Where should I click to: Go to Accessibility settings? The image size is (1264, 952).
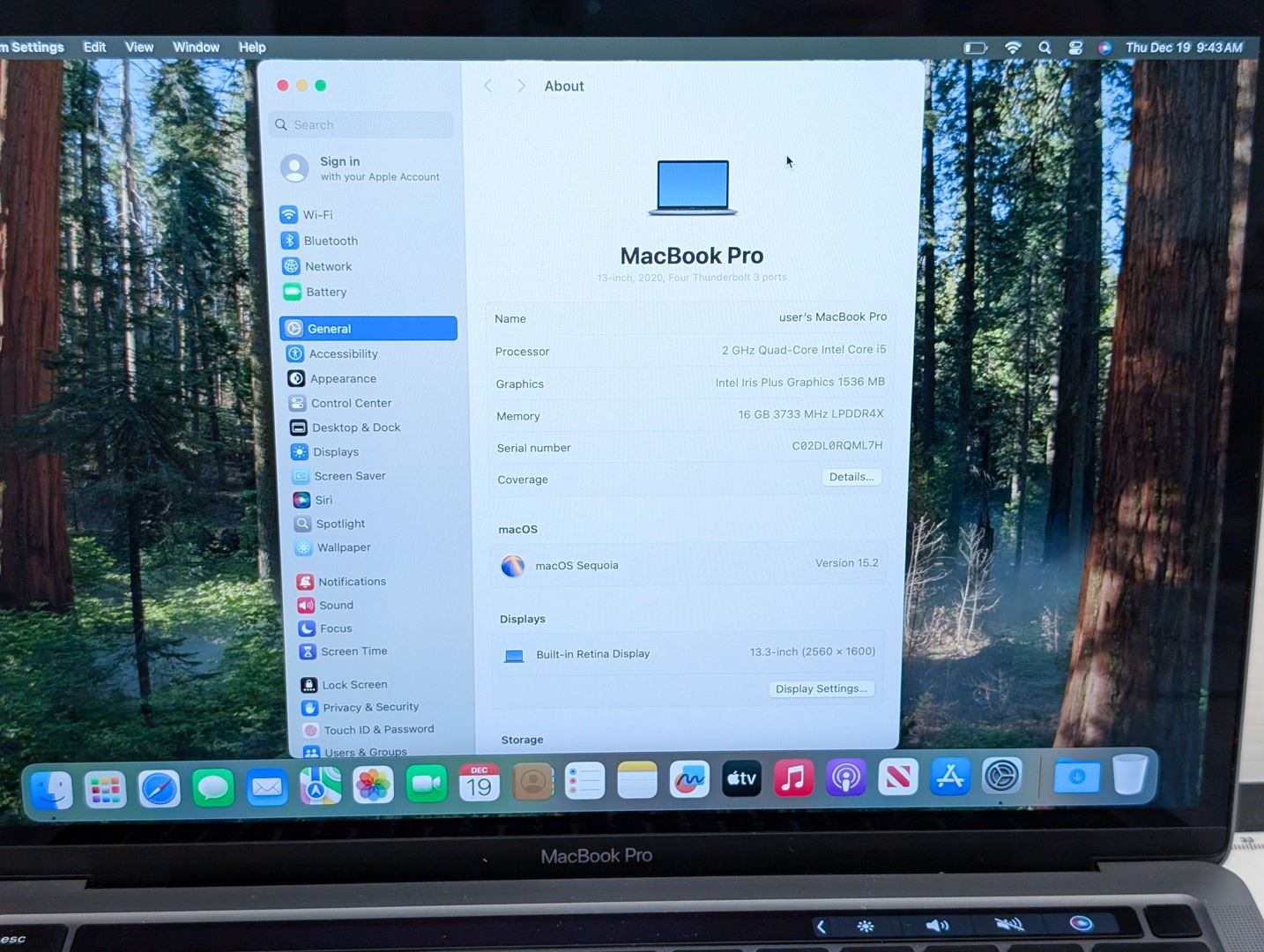(342, 353)
